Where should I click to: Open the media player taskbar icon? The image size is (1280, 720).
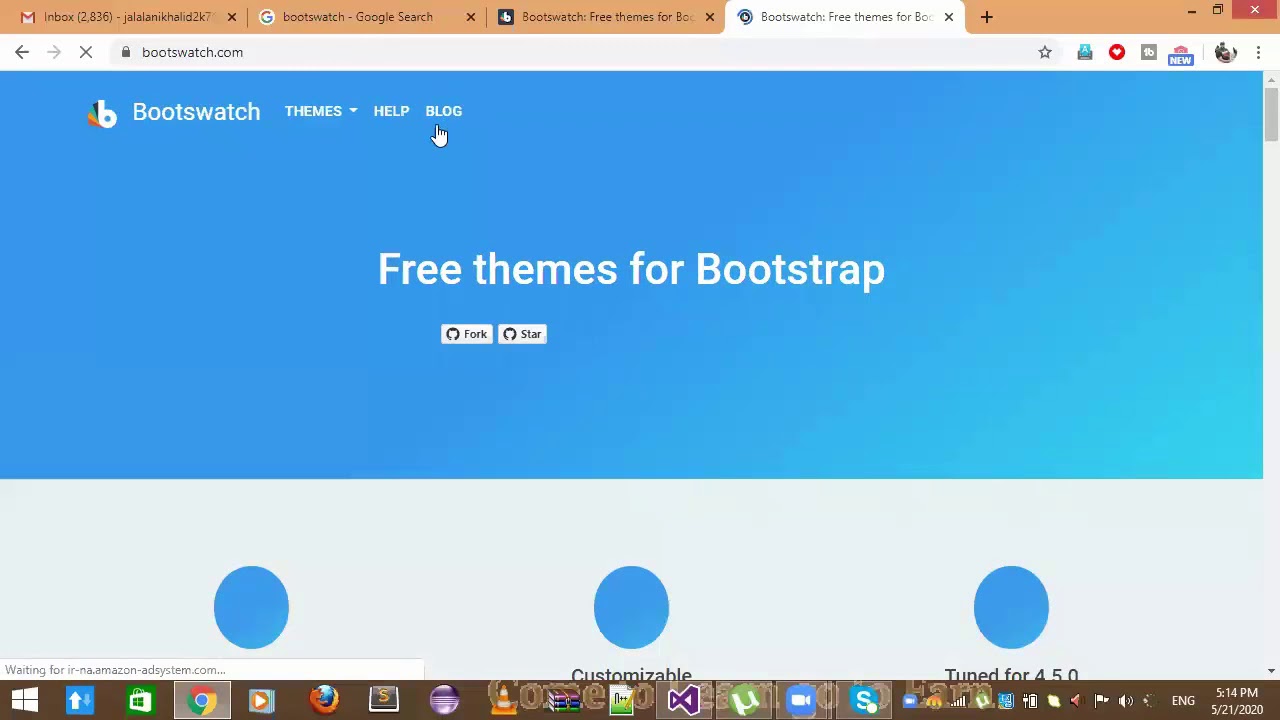[x=262, y=700]
